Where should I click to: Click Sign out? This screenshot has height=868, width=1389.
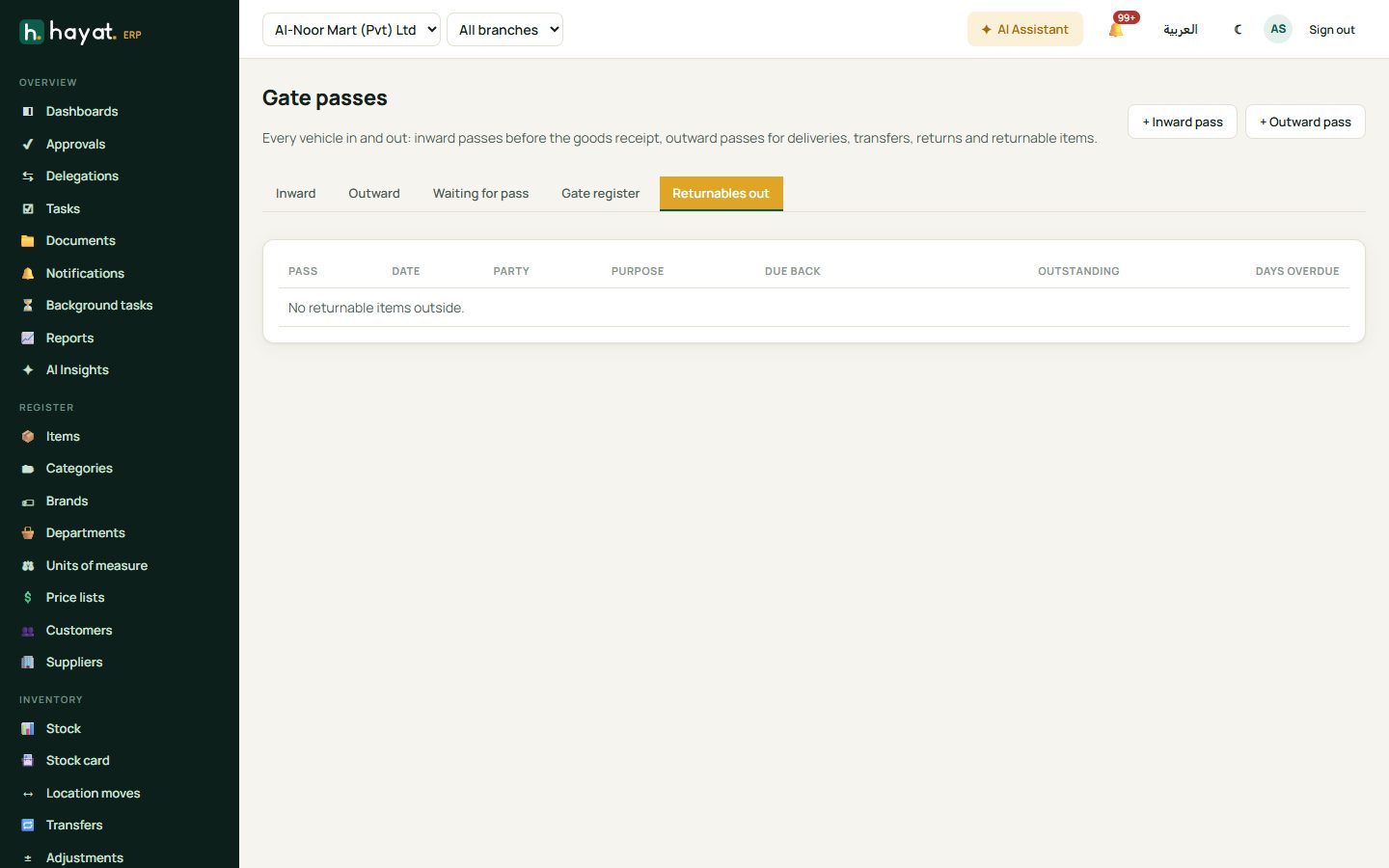click(1332, 30)
